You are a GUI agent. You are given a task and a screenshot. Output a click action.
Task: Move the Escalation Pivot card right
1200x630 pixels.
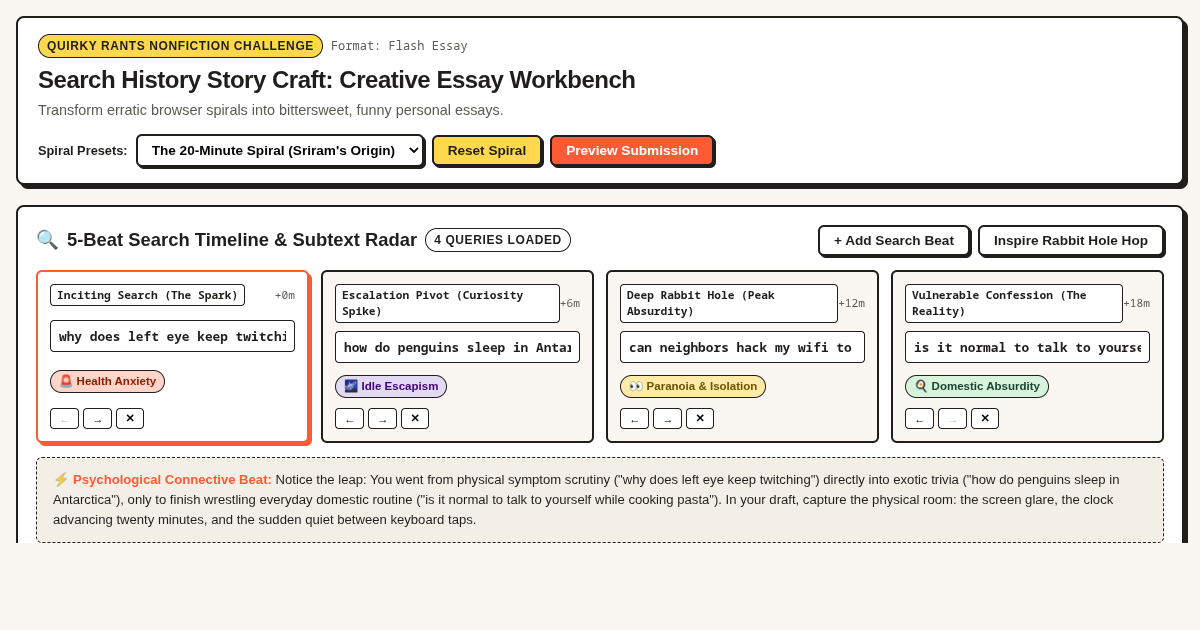(382, 419)
